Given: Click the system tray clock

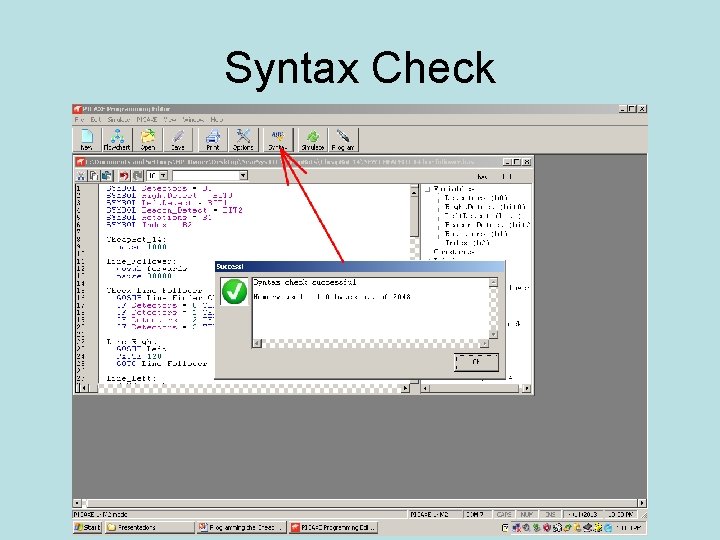Looking at the screenshot, I should coord(628,528).
